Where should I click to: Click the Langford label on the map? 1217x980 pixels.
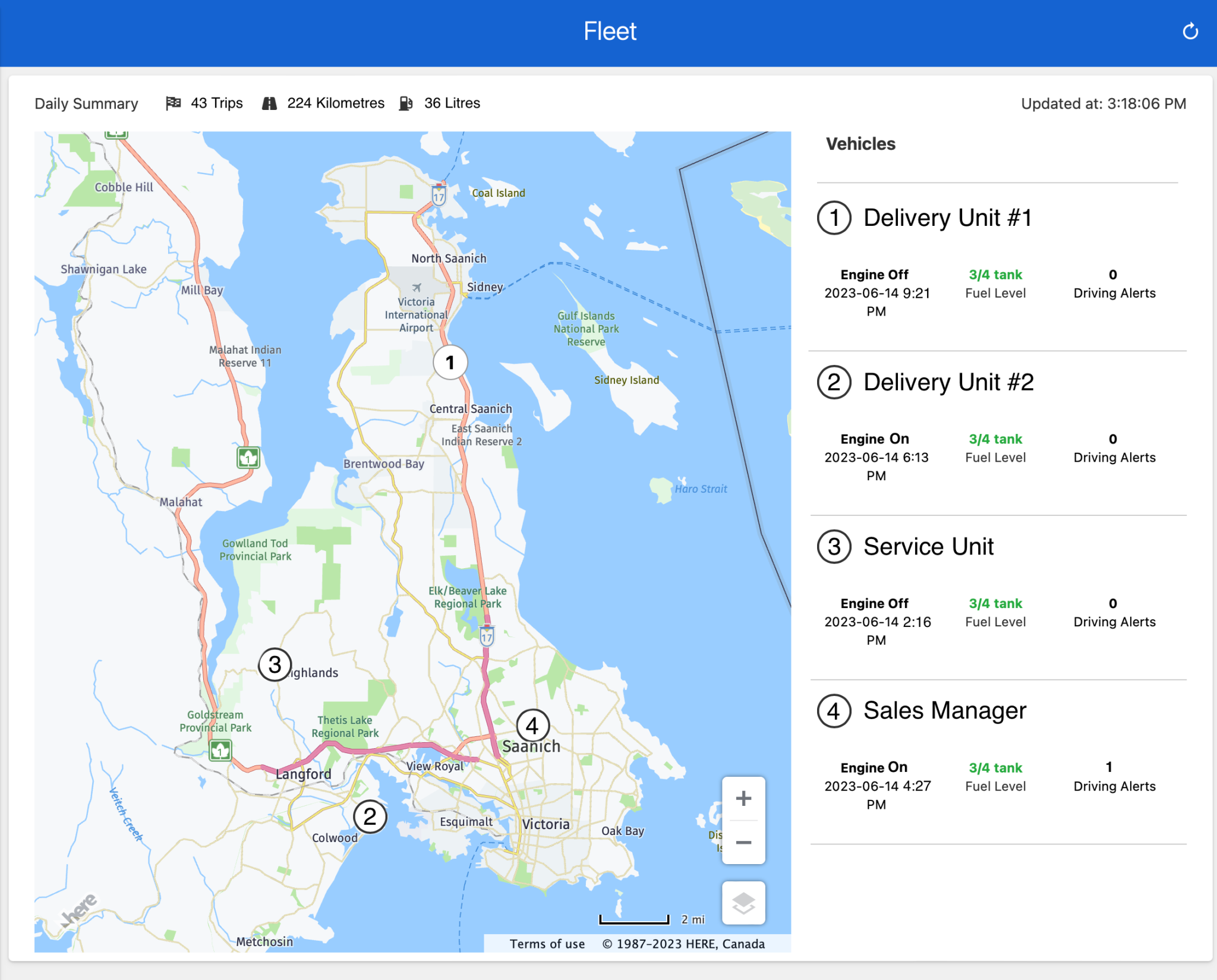point(303,774)
